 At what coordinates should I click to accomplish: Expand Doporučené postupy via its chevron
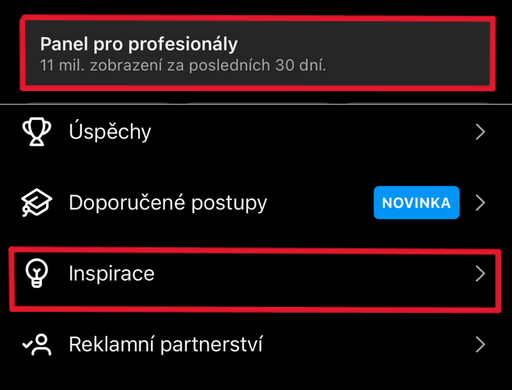pyautogui.click(x=480, y=203)
